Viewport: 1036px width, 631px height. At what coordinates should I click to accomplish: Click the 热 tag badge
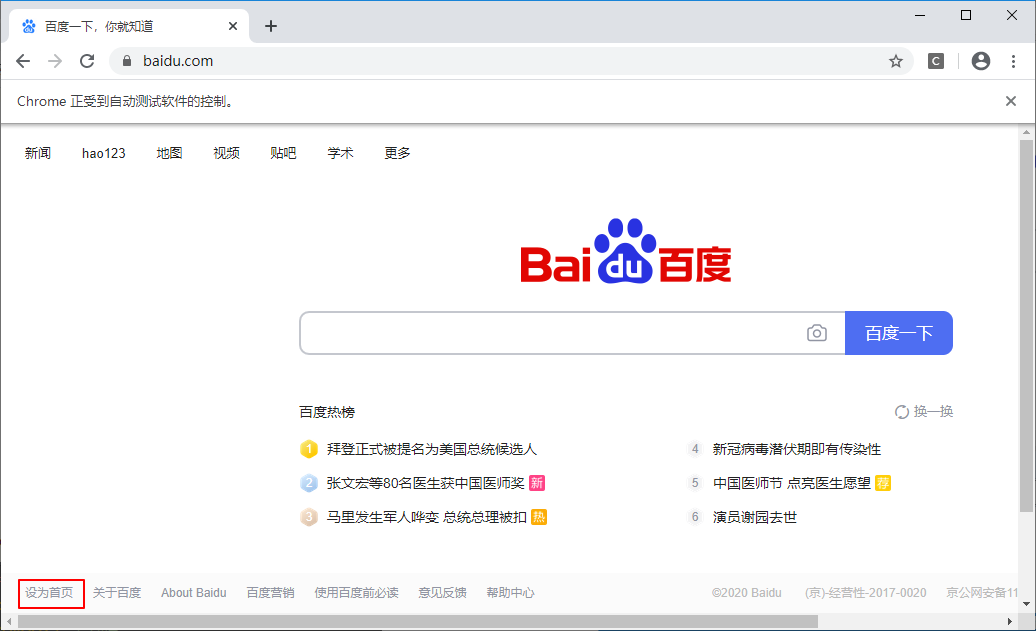539,517
